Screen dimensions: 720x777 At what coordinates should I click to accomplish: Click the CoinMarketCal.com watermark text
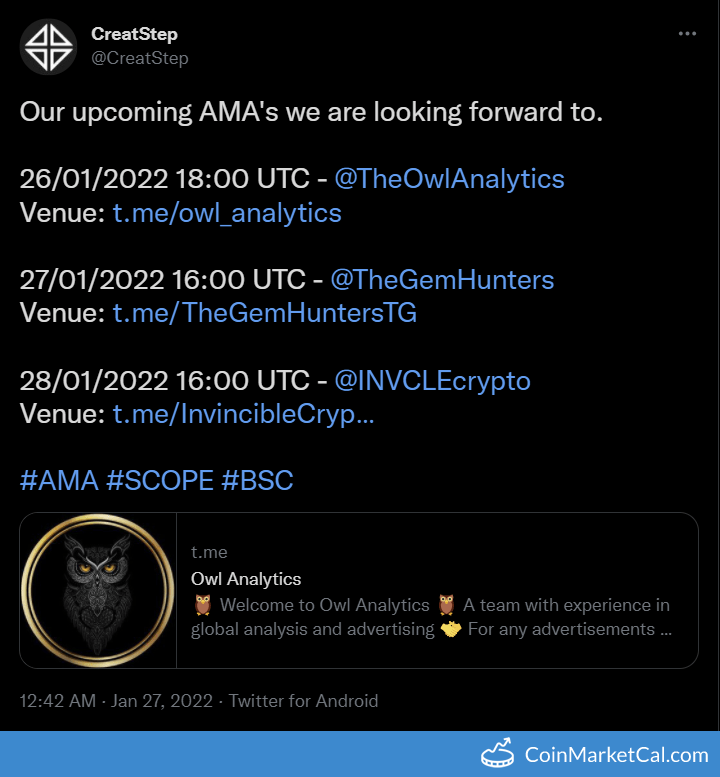[x=617, y=755]
